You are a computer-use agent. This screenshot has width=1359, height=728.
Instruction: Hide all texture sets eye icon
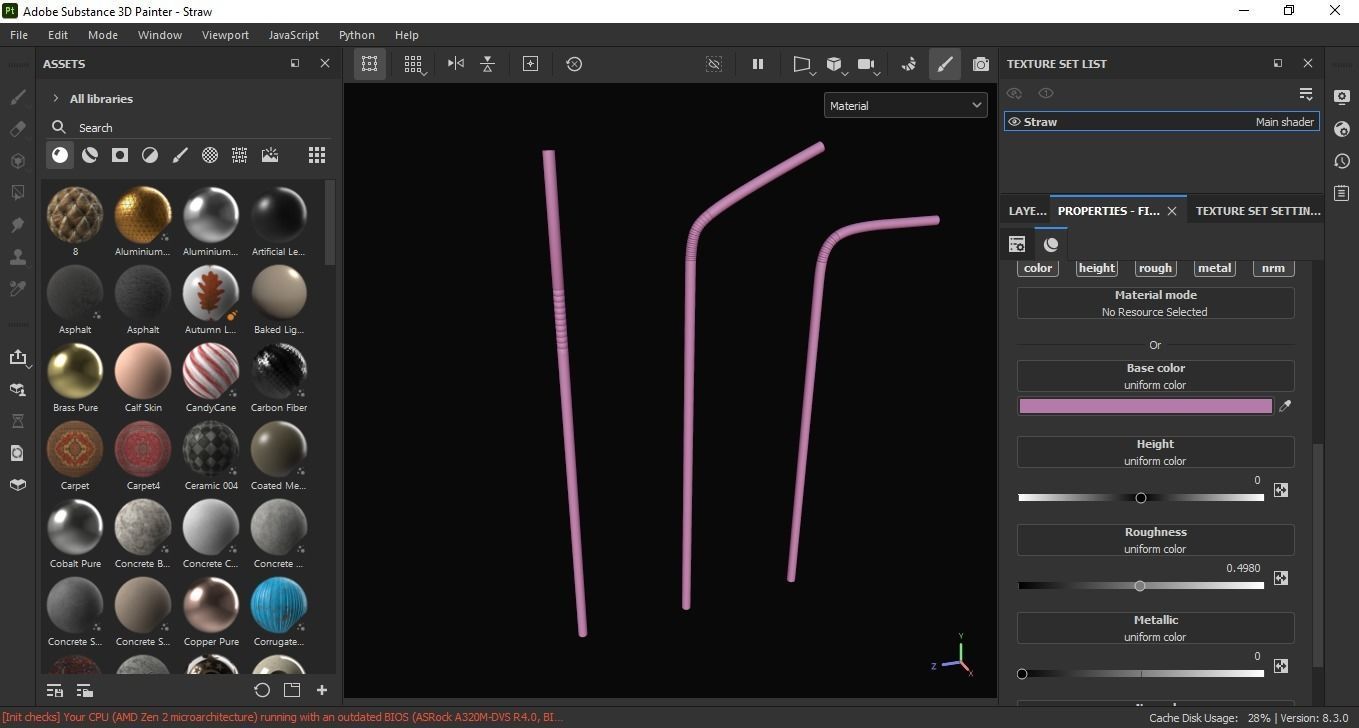tap(1014, 93)
